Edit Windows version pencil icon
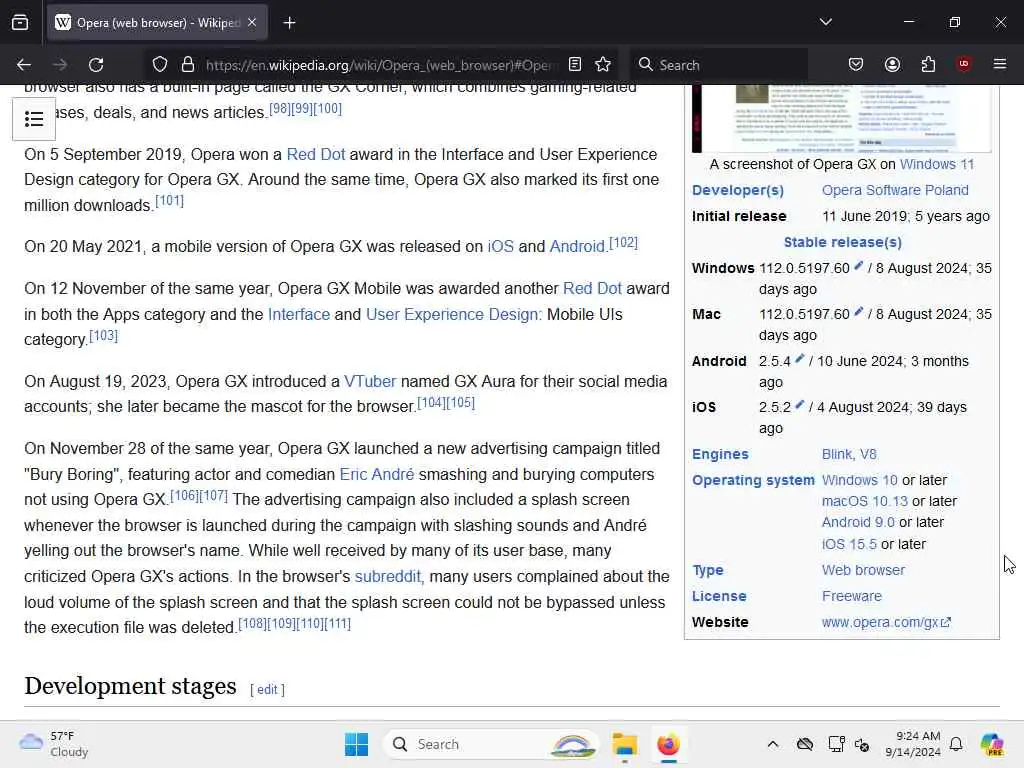The height and width of the screenshot is (768, 1024). coord(859,266)
